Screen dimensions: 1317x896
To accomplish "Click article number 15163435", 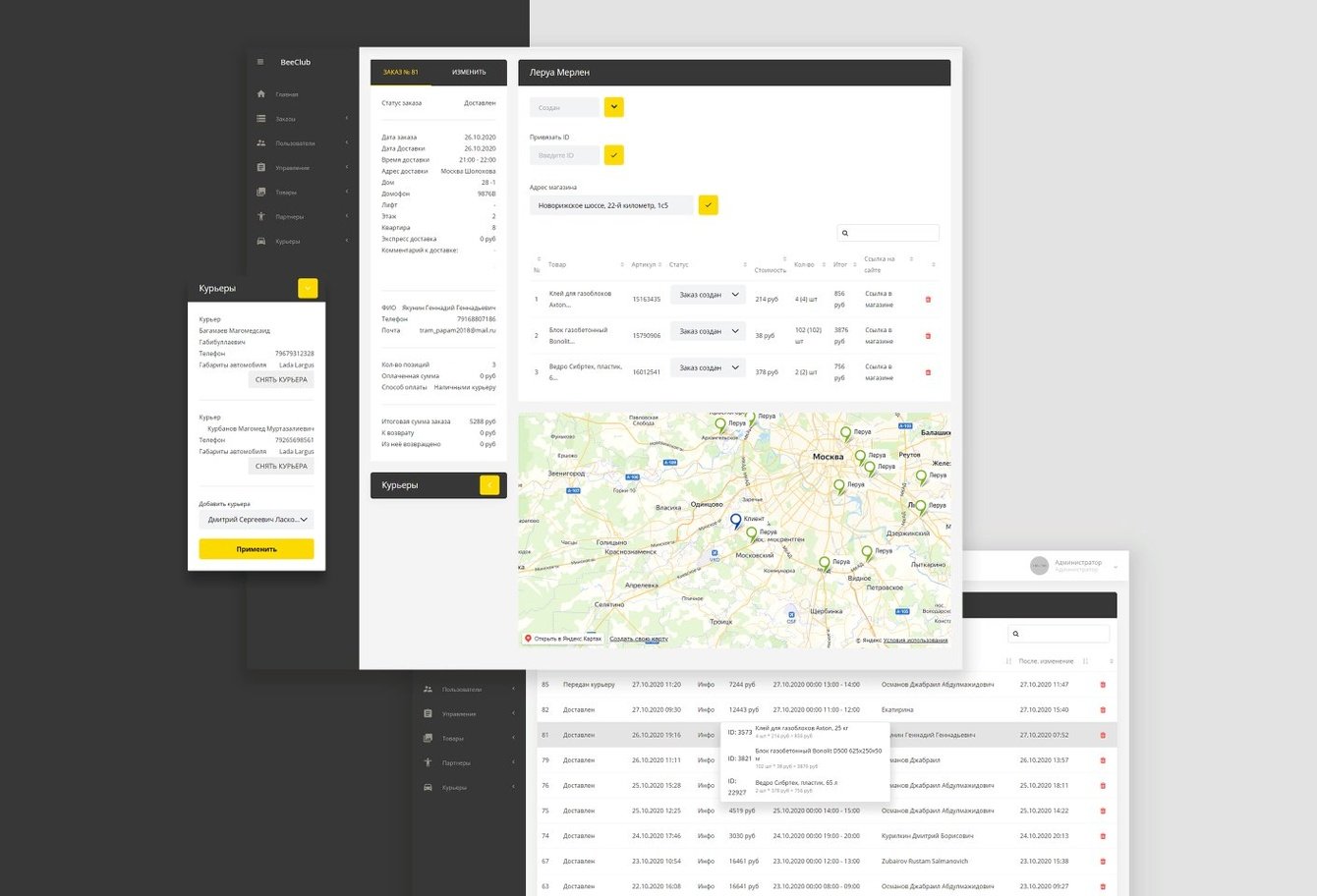I will [x=646, y=299].
